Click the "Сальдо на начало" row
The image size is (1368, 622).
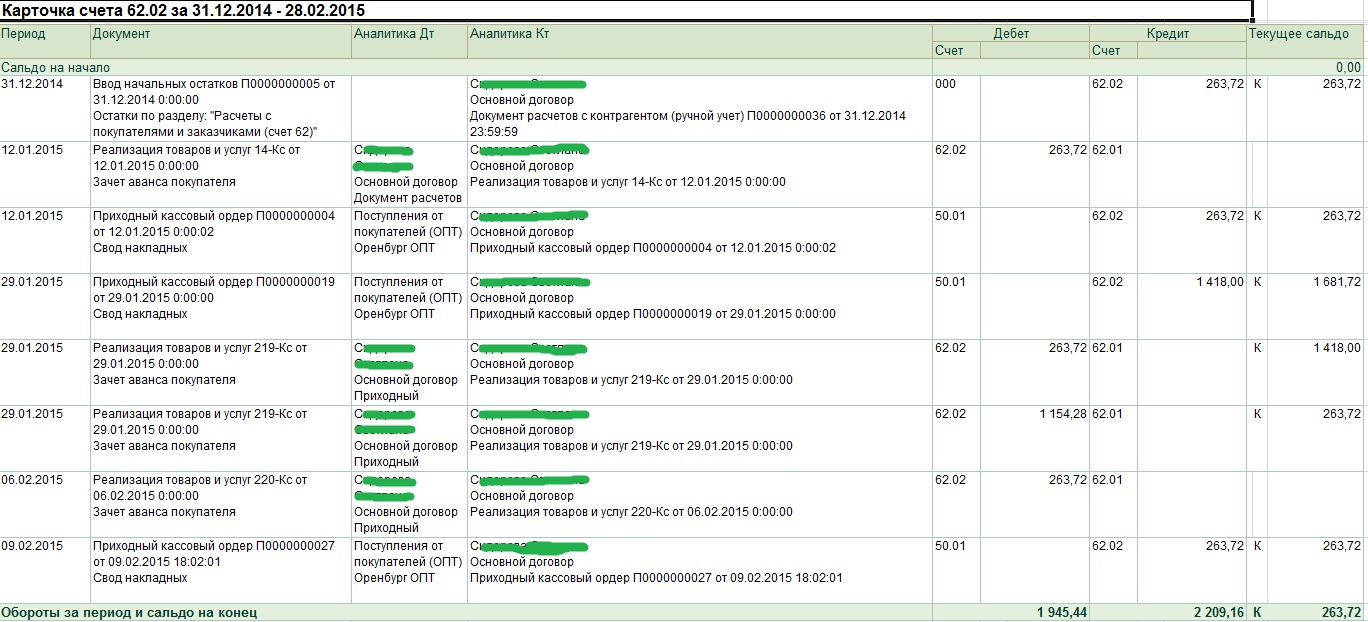[x=683, y=67]
